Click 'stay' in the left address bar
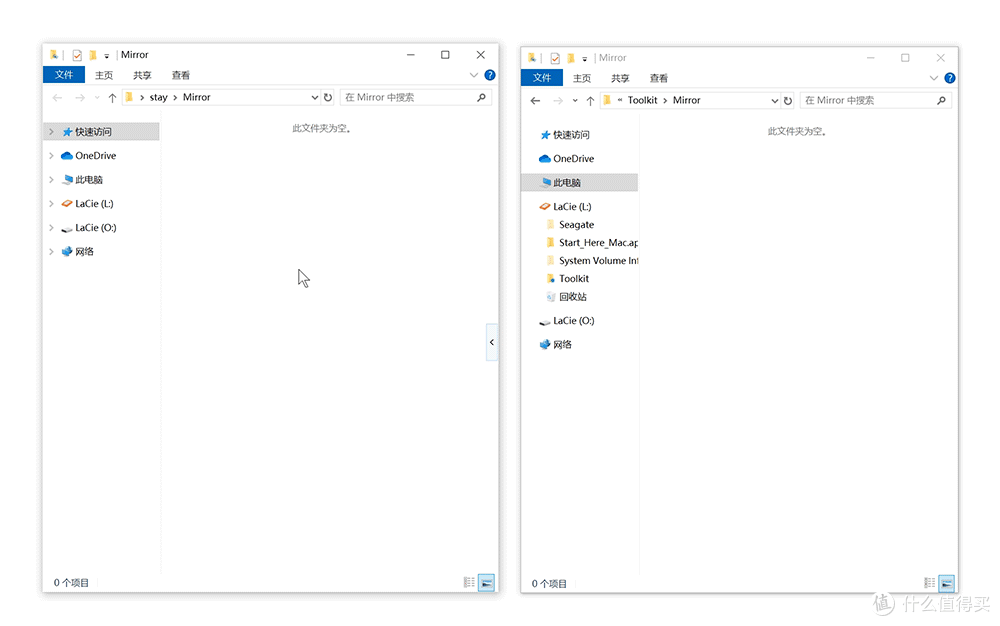The image size is (1000, 626). tap(158, 98)
